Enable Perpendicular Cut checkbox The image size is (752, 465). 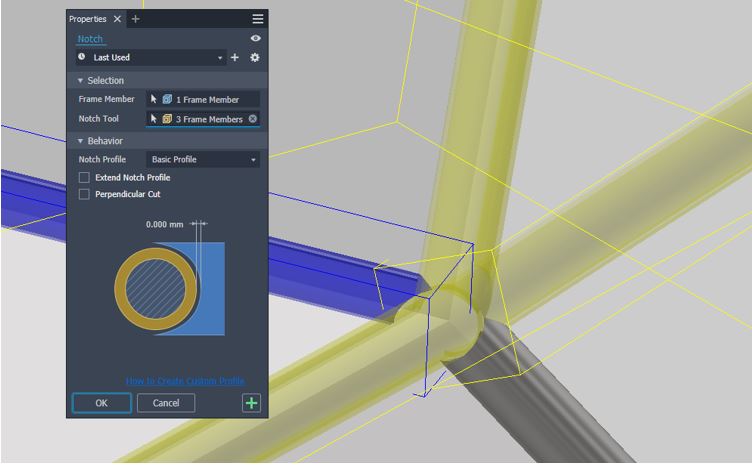pos(84,194)
